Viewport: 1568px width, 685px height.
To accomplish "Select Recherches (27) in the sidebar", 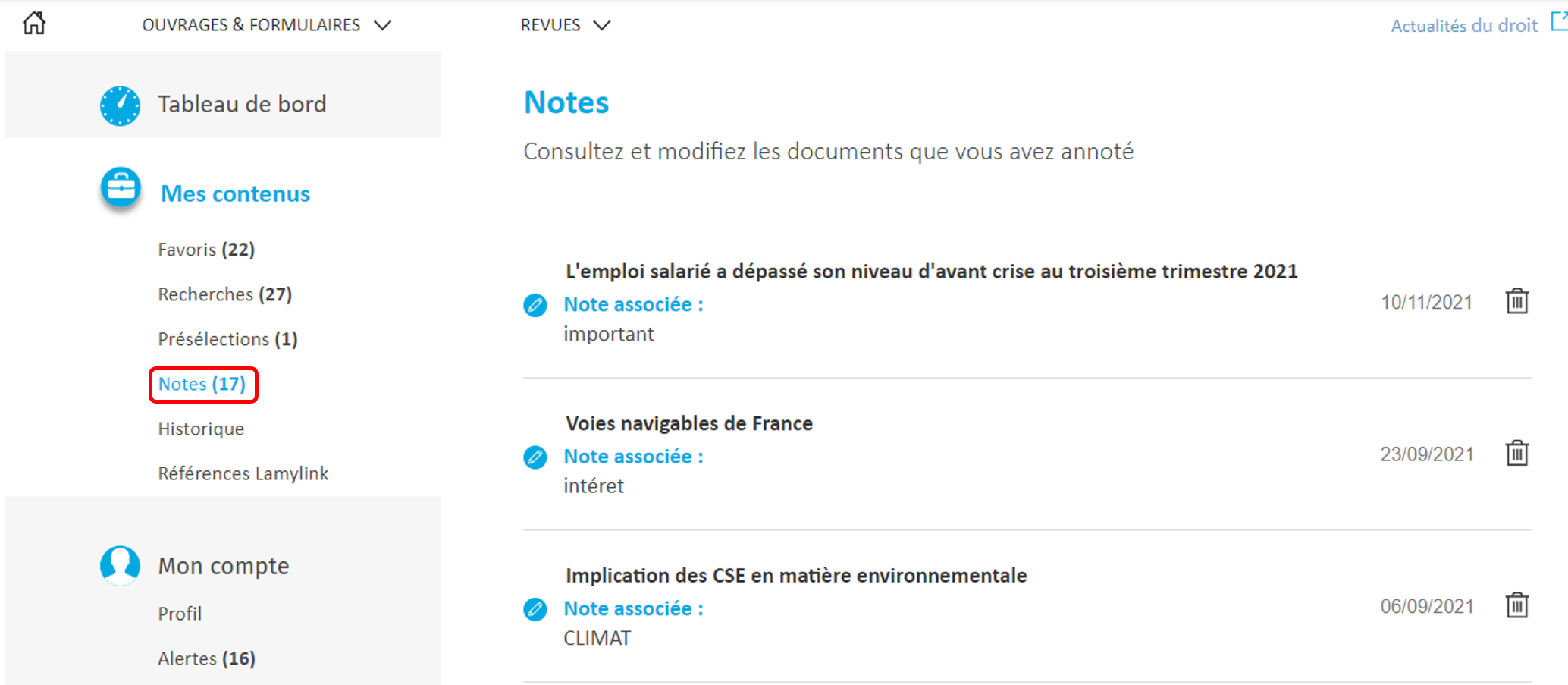I will 225,294.
